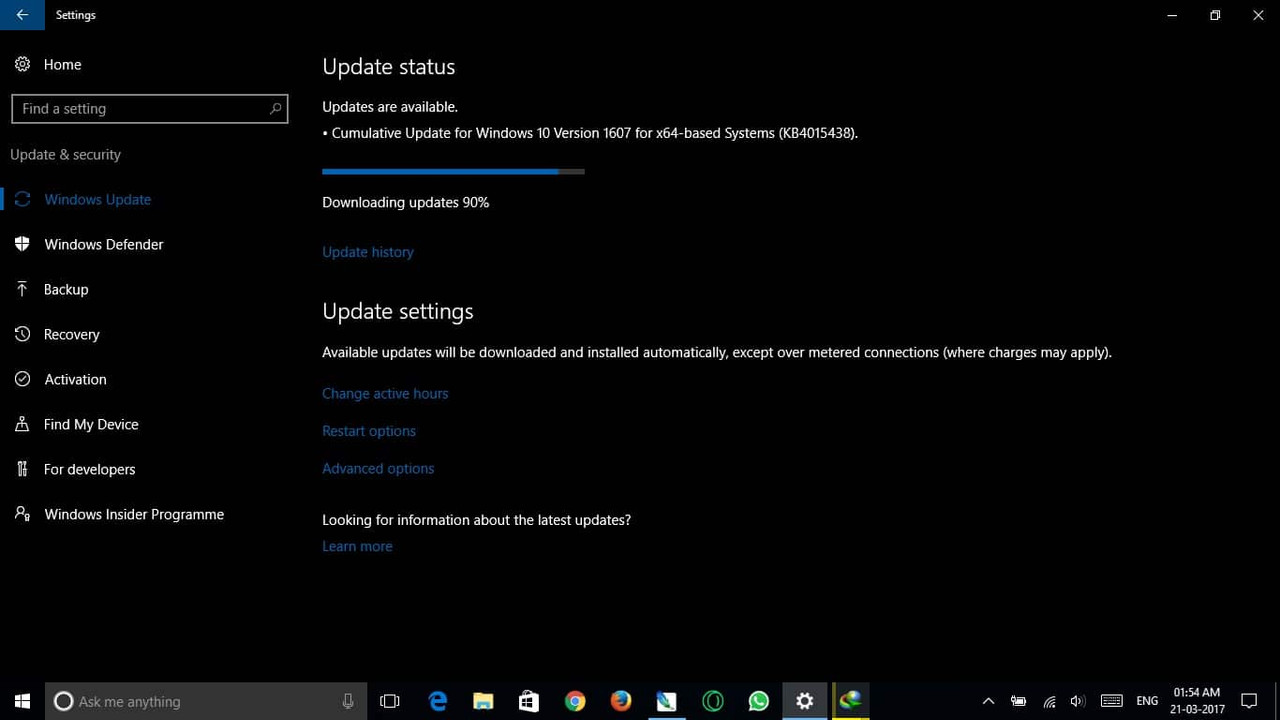
Task: Show hidden system tray icons
Action: 988,701
